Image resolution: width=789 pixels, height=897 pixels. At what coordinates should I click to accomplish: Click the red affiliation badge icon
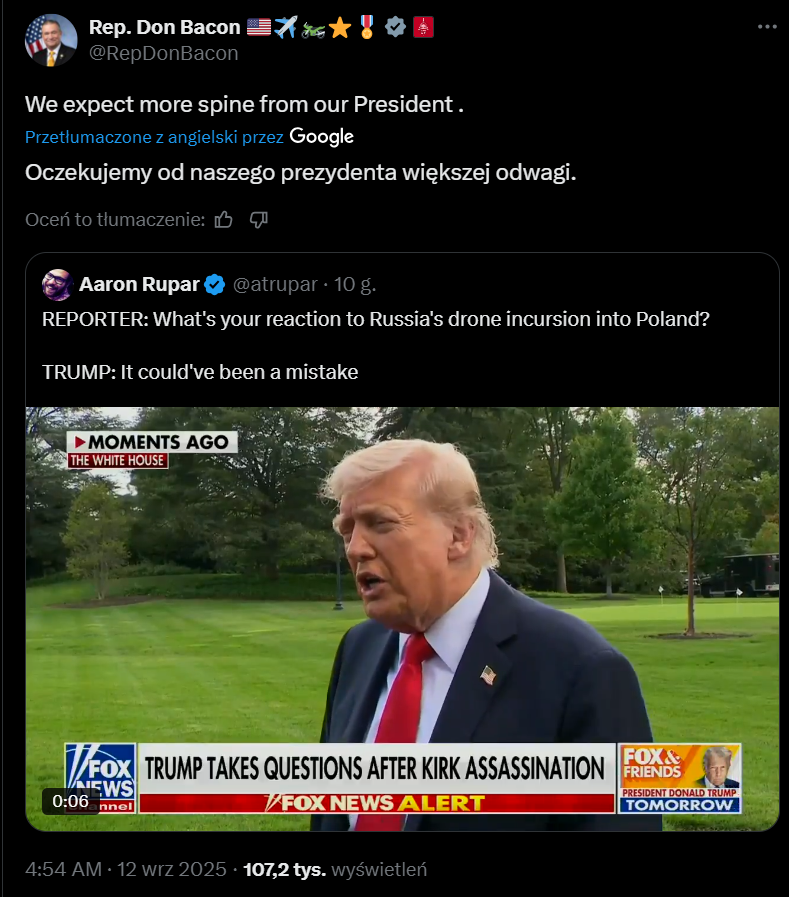423,27
